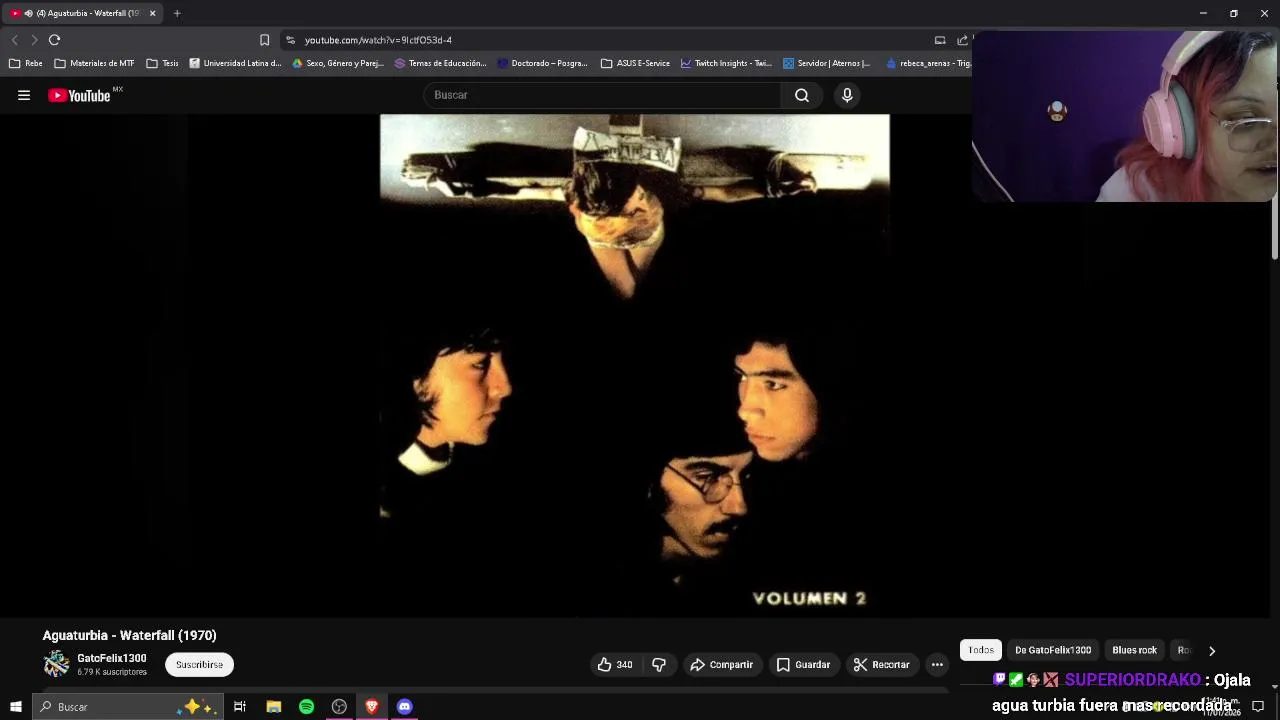The image size is (1280, 720).
Task: Open rebeca_arenas bookmark
Action: pyautogui.click(x=928, y=63)
